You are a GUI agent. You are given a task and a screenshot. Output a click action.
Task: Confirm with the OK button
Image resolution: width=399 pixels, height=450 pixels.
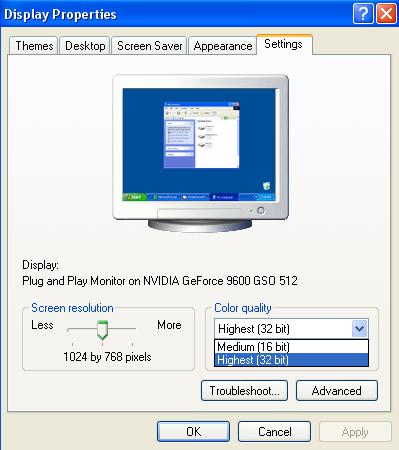[x=193, y=432]
